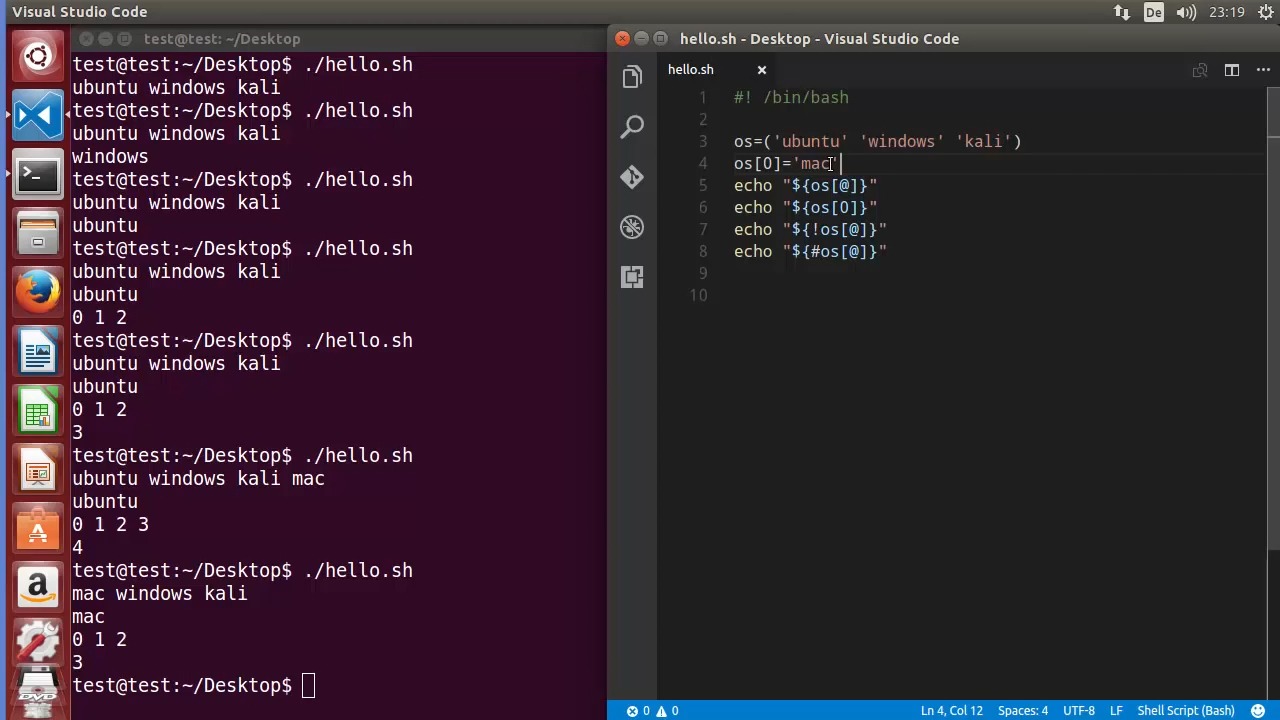Open the Spaces: 4 indentation selector
1280x720 pixels.
(x=1022, y=711)
